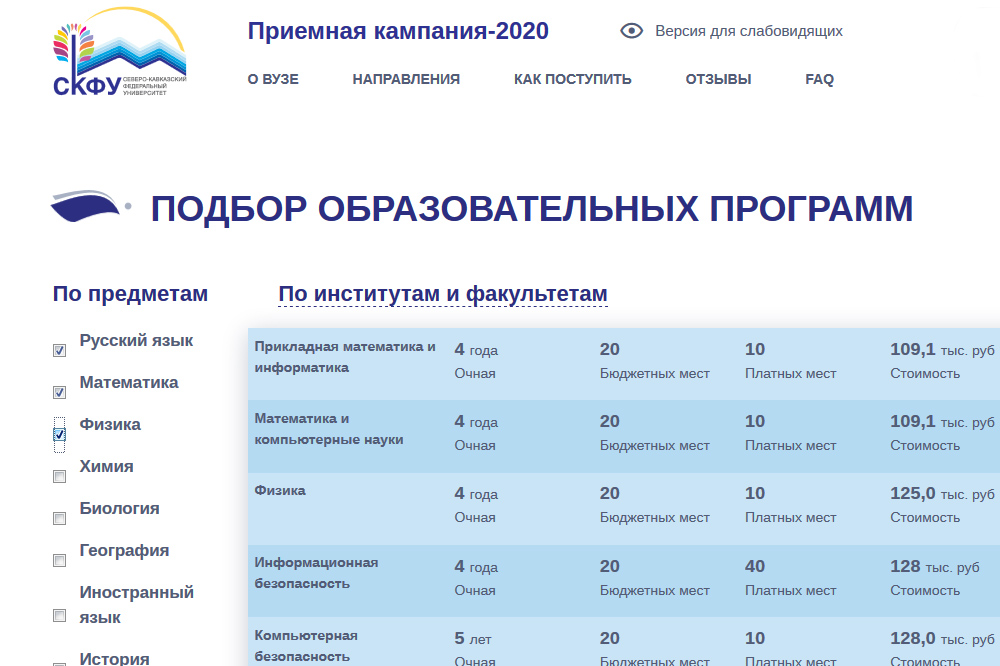Click 125,0 тыс. руб cost for Физика
This screenshot has height=666, width=1000.
[942, 494]
